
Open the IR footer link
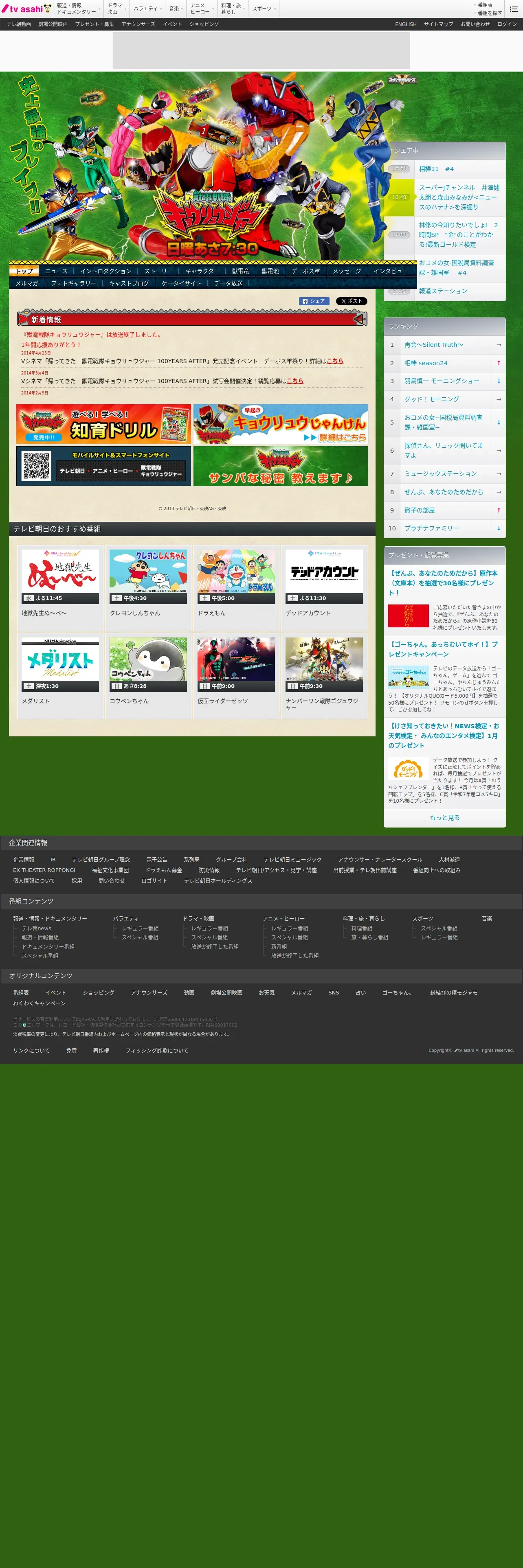pos(53,860)
